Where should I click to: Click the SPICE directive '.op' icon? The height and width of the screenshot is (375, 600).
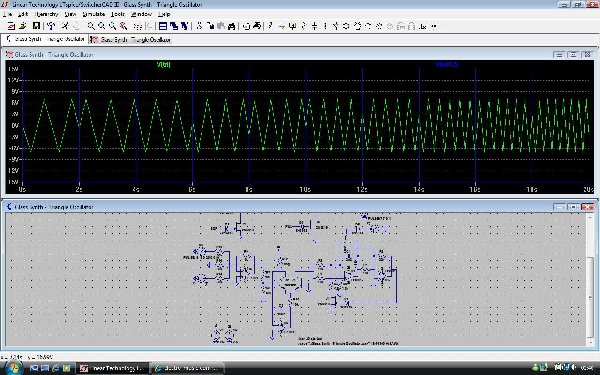(434, 26)
